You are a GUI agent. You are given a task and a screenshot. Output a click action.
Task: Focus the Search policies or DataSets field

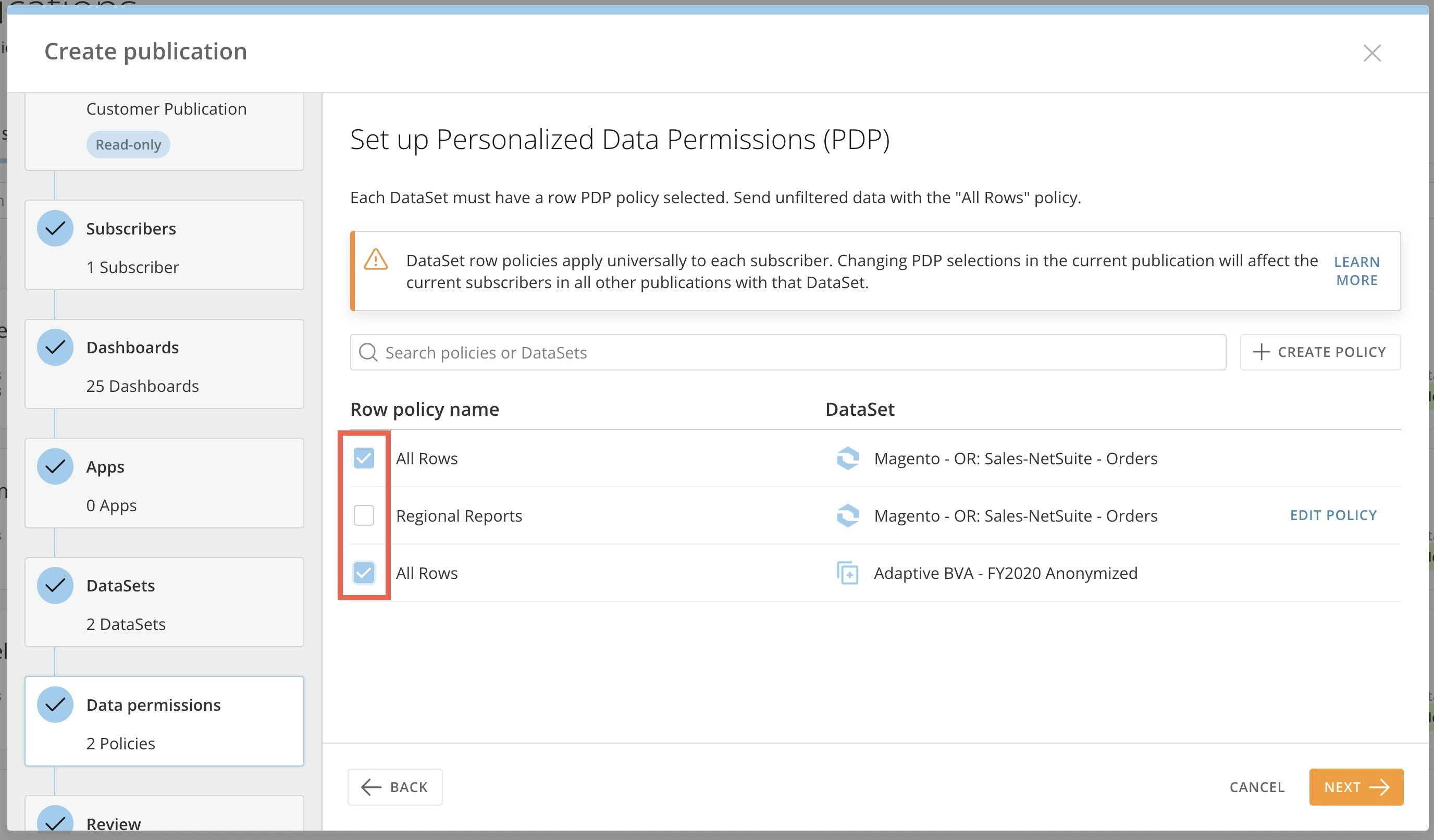point(797,352)
